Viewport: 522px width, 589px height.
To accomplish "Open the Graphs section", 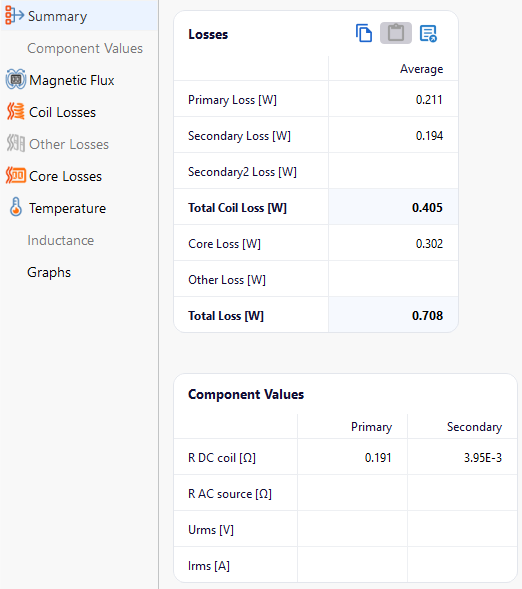I will tap(49, 272).
